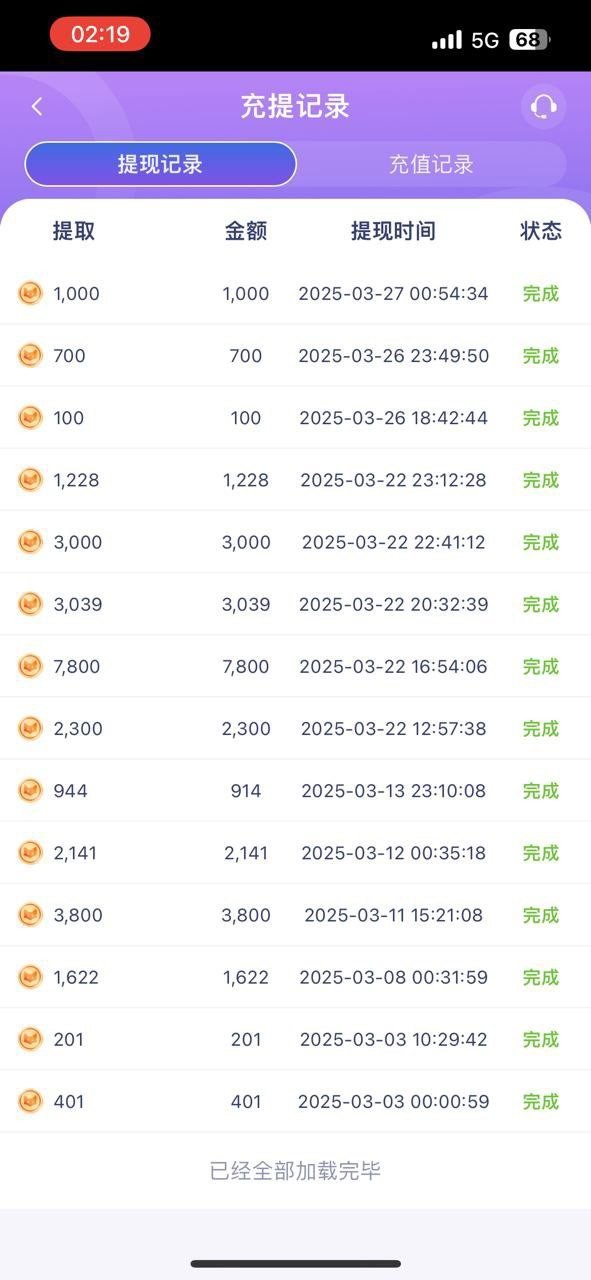This screenshot has height=1280, width=591.
Task: Go back using the left chevron
Action: [37, 106]
